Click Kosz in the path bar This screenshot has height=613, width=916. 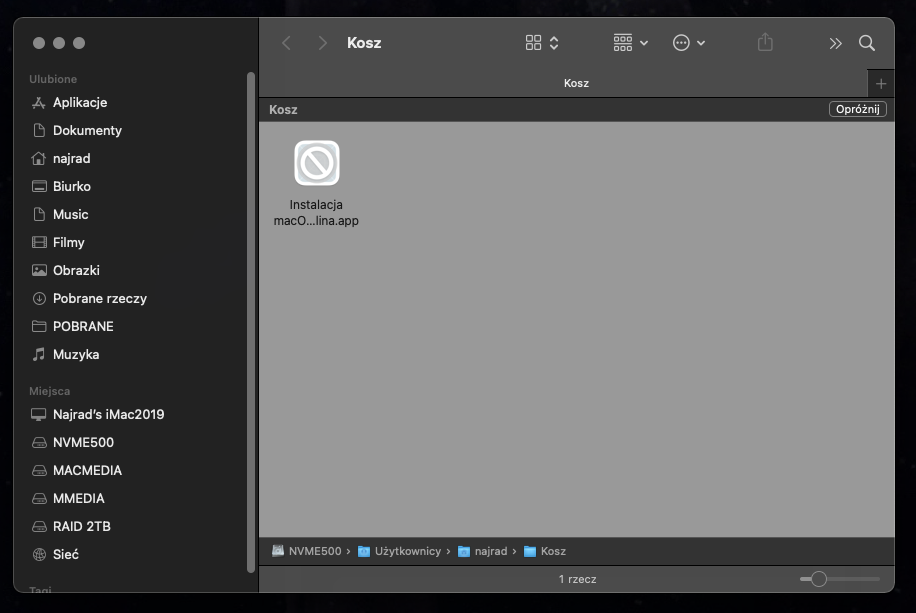pyautogui.click(x=545, y=551)
